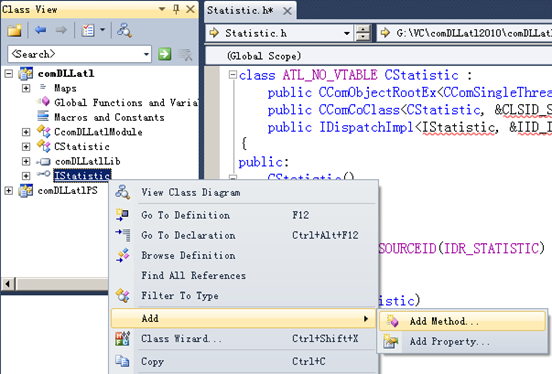Click the Add Method icon

tap(392, 321)
